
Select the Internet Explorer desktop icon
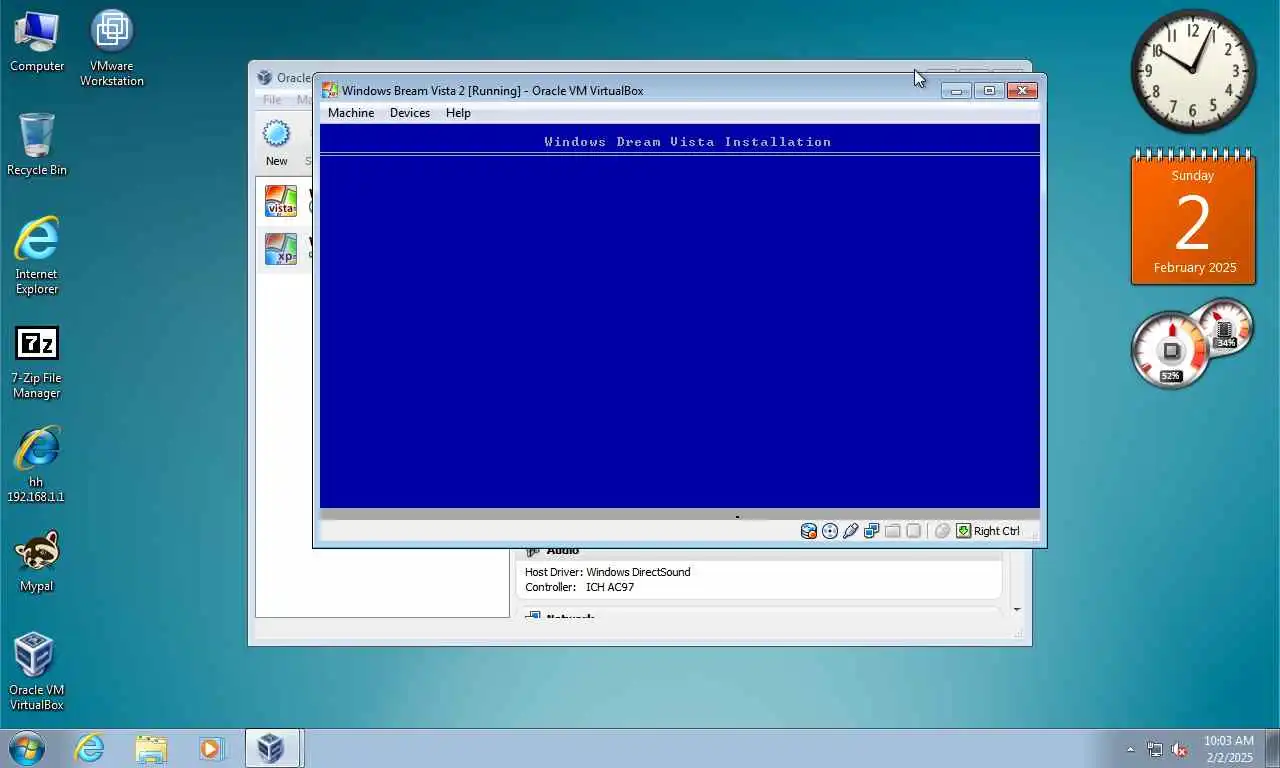coord(37,256)
